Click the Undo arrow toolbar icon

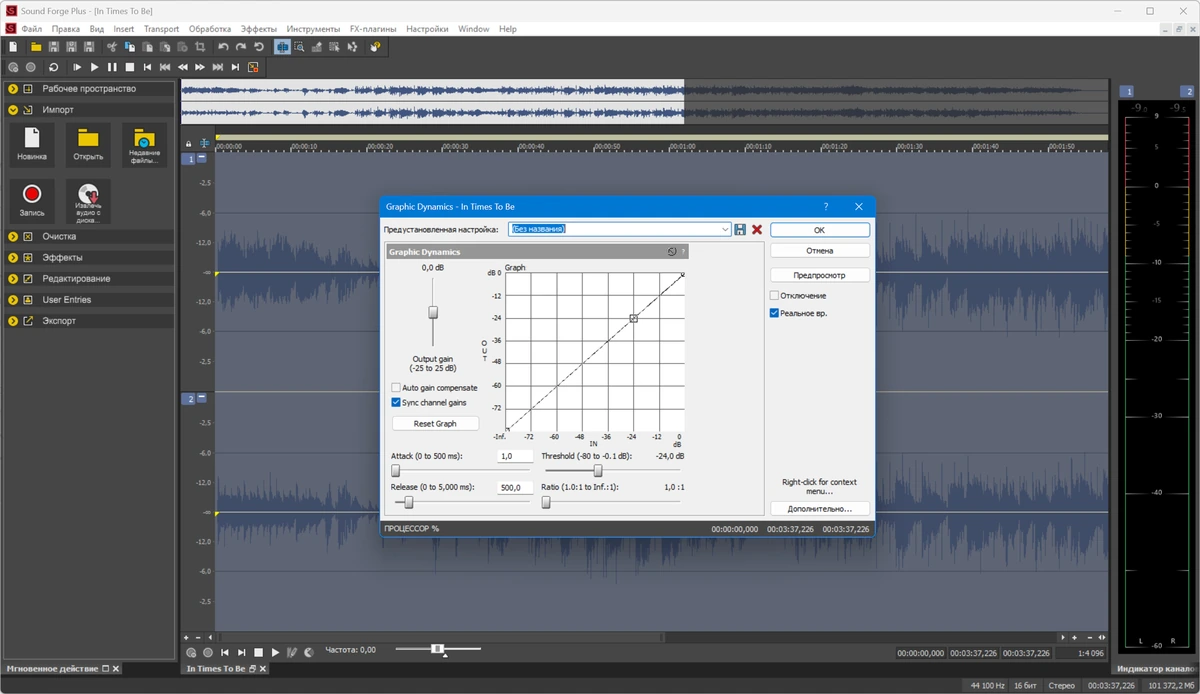[x=223, y=47]
